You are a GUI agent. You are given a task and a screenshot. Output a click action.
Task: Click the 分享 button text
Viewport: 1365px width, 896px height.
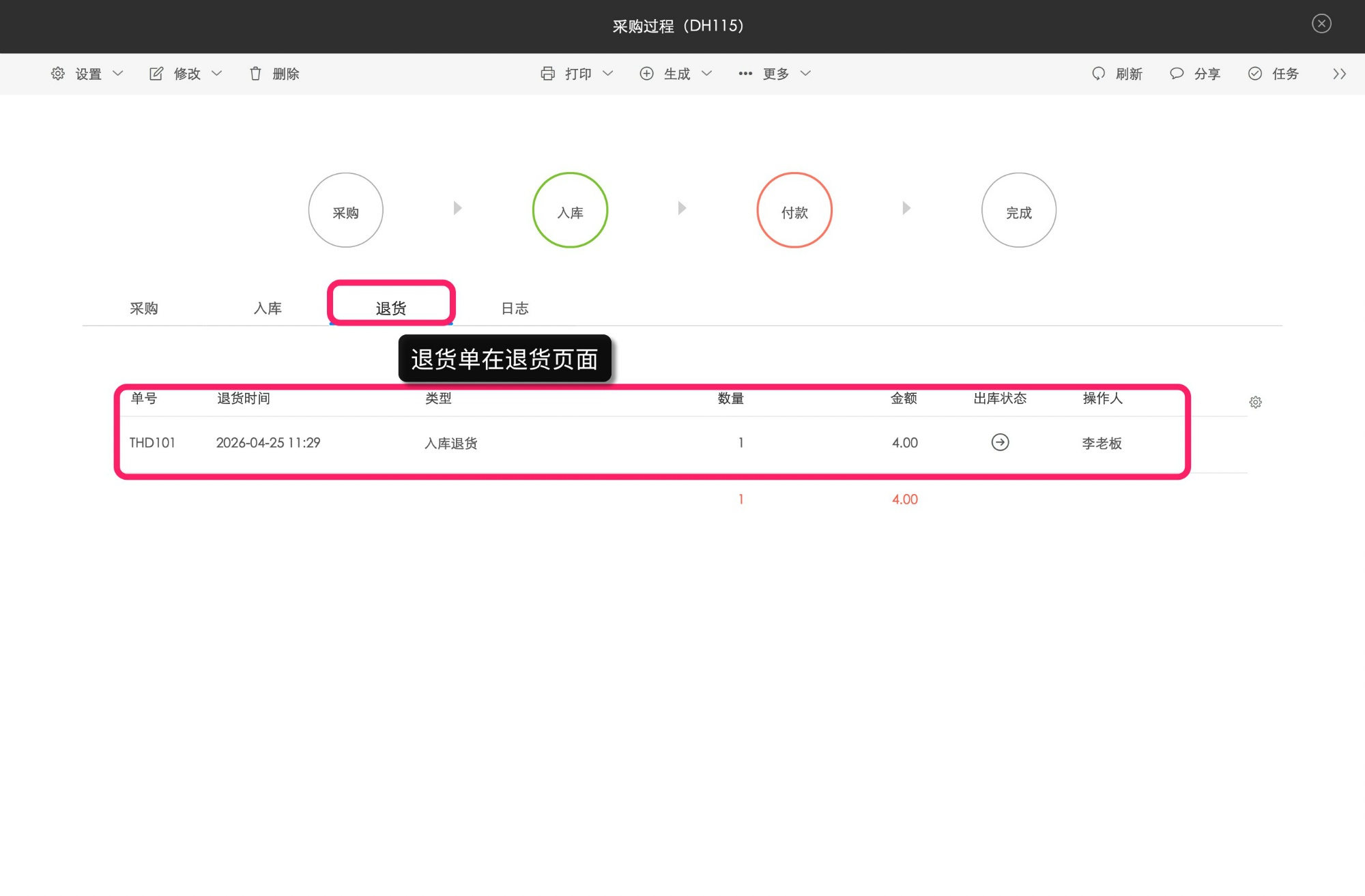(x=1207, y=74)
